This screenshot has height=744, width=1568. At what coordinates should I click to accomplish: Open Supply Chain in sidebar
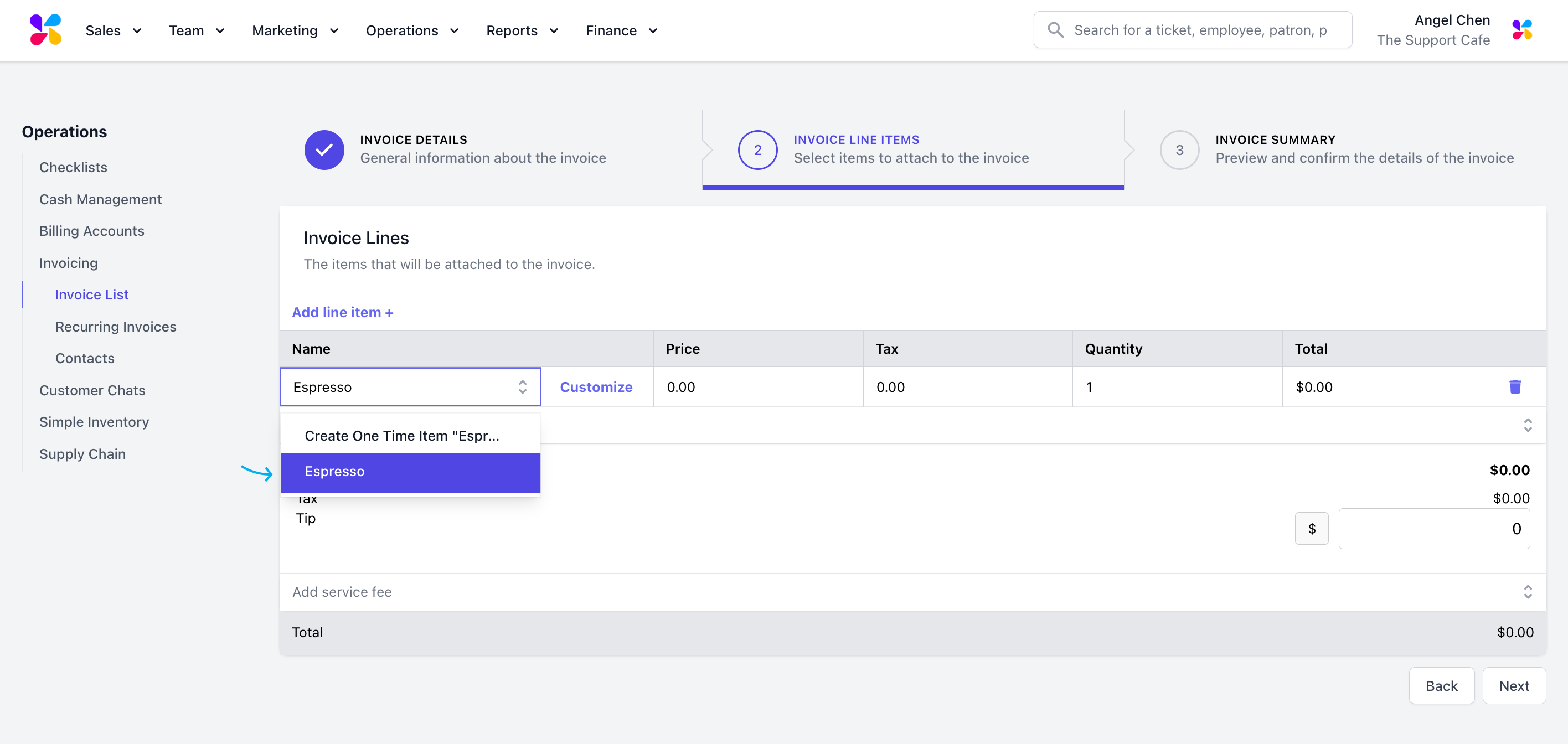click(x=83, y=454)
